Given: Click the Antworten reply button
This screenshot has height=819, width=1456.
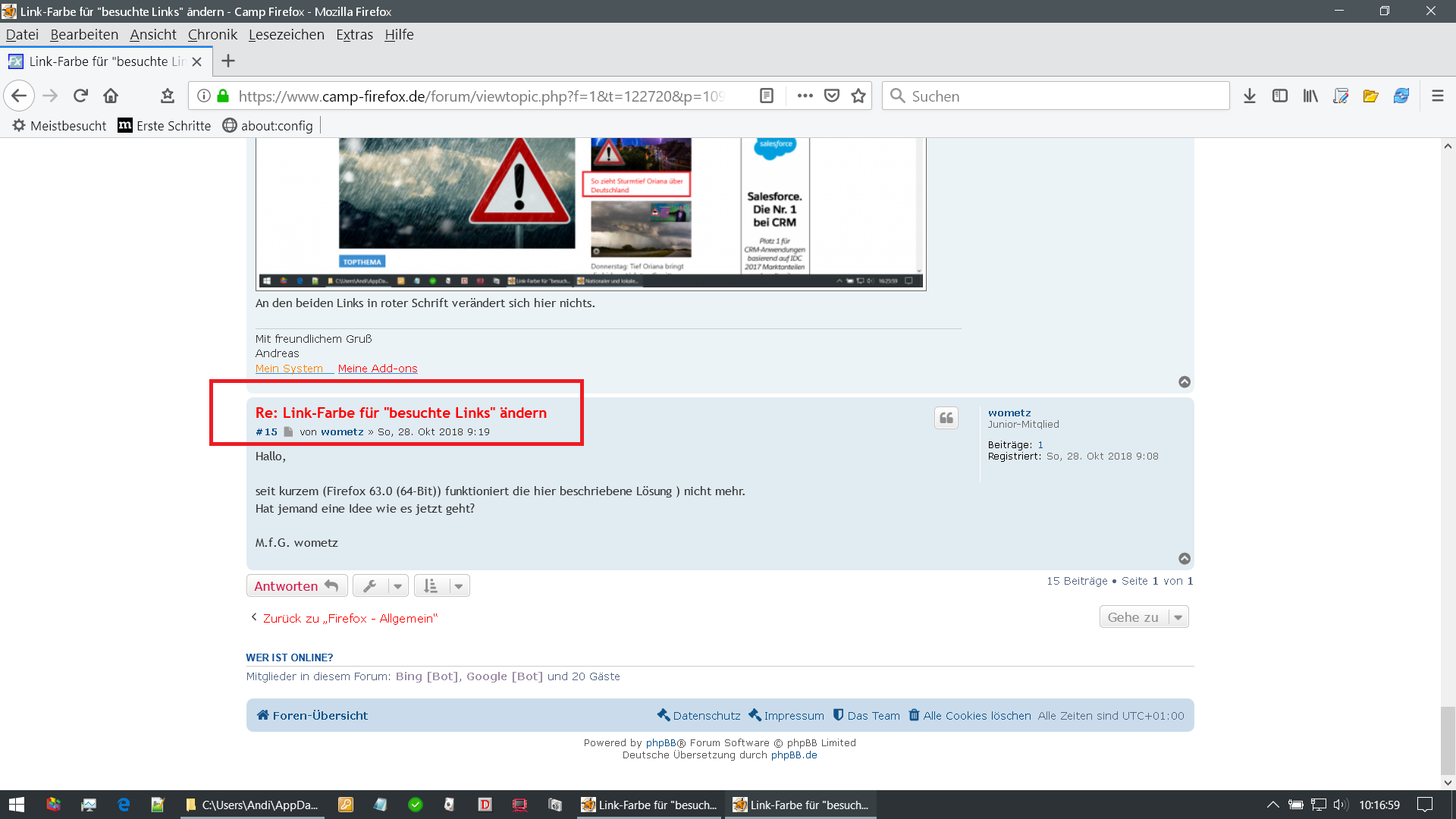Looking at the screenshot, I should tap(297, 585).
